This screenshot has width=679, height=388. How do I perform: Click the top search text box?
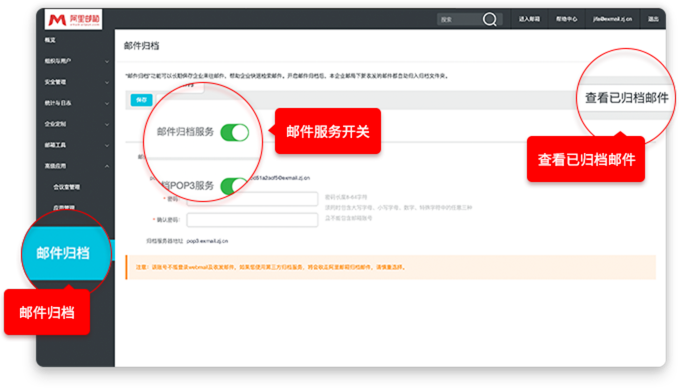click(459, 19)
